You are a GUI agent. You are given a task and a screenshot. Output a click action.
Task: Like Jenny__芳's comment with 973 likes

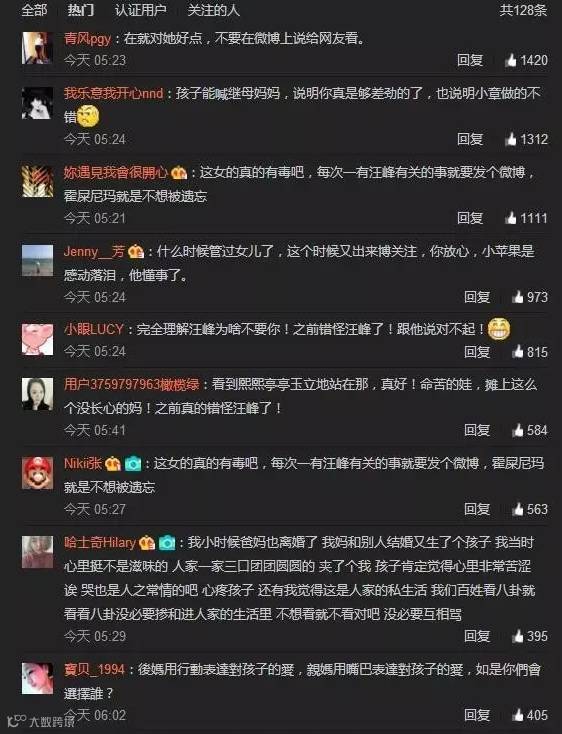point(518,297)
